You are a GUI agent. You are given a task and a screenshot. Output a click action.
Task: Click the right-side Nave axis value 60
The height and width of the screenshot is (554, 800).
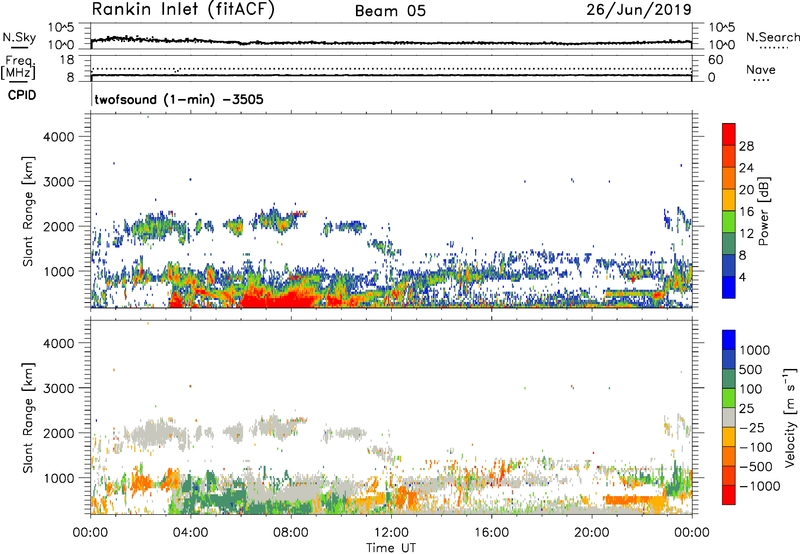[716, 60]
